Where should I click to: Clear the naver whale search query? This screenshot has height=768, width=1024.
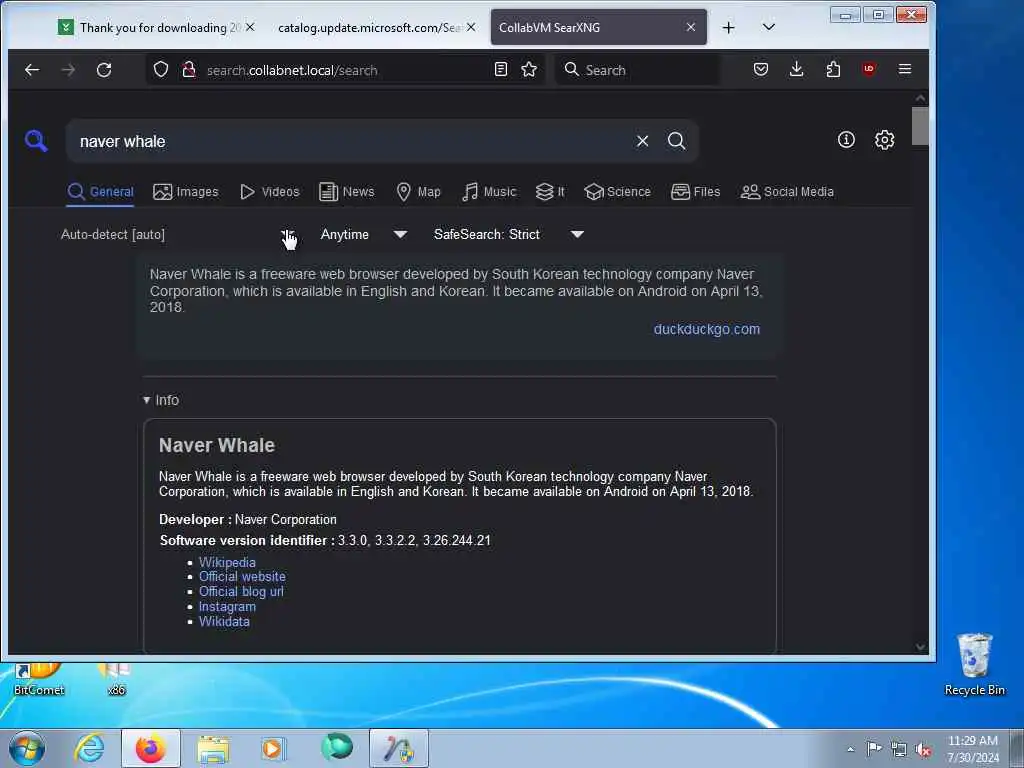point(643,141)
